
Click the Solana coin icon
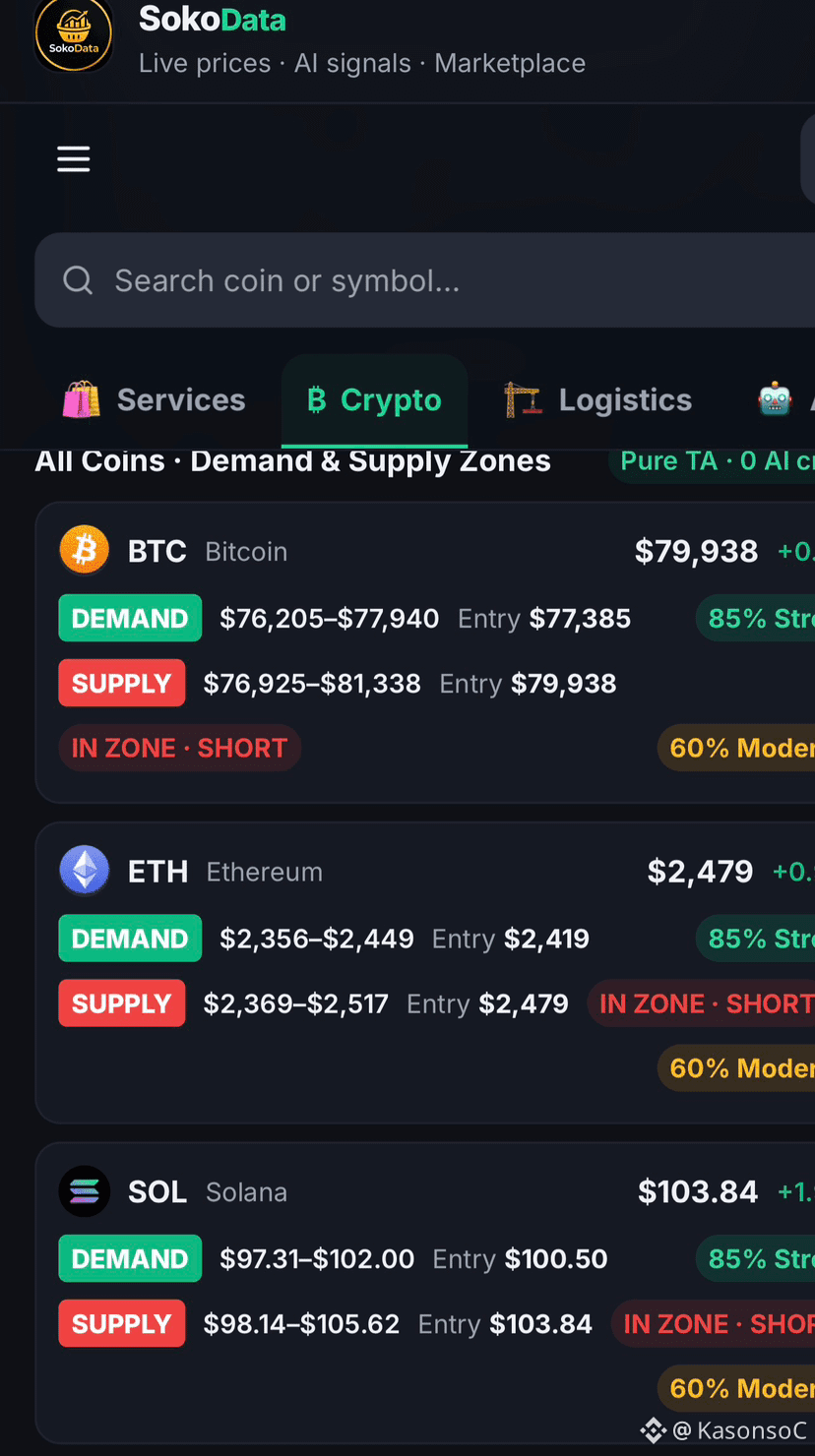(85, 1191)
